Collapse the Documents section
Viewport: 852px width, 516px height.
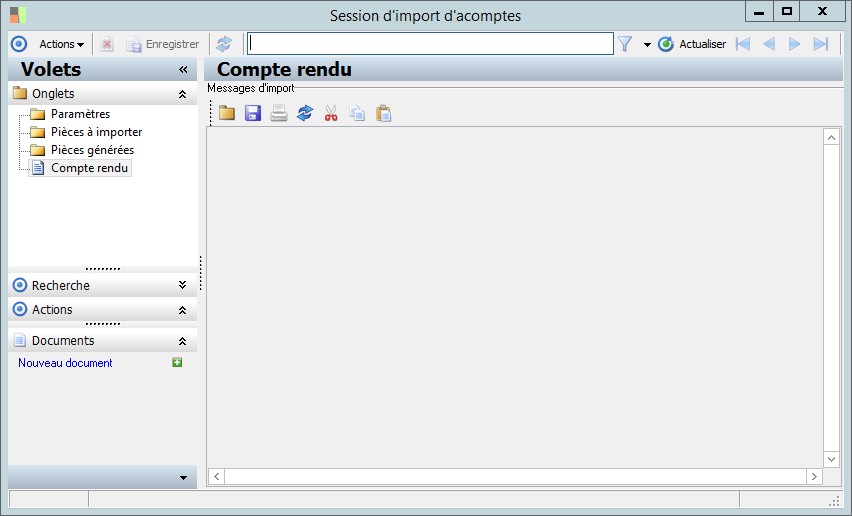(183, 341)
